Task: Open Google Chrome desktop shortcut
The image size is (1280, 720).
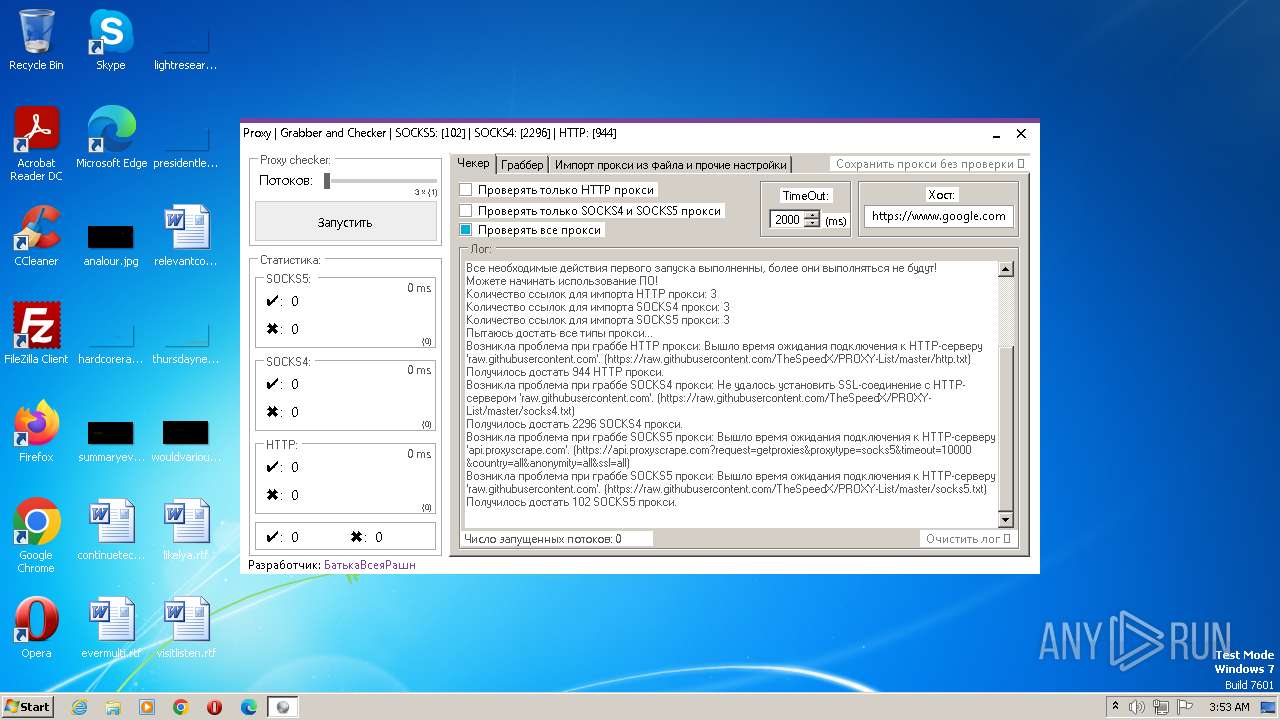Action: point(36,536)
